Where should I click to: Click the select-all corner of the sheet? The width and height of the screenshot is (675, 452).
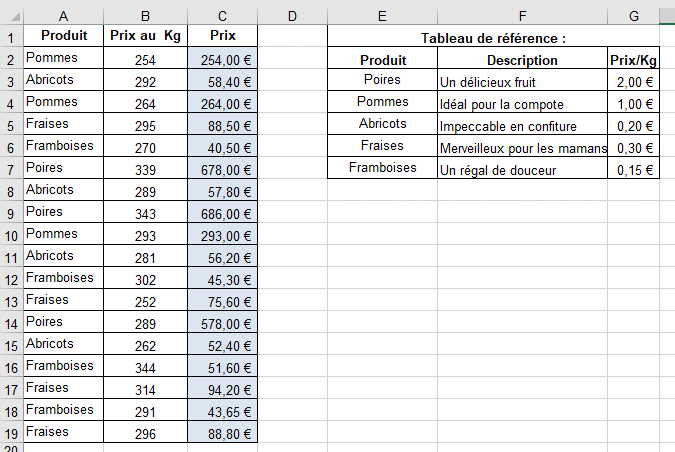(11, 14)
